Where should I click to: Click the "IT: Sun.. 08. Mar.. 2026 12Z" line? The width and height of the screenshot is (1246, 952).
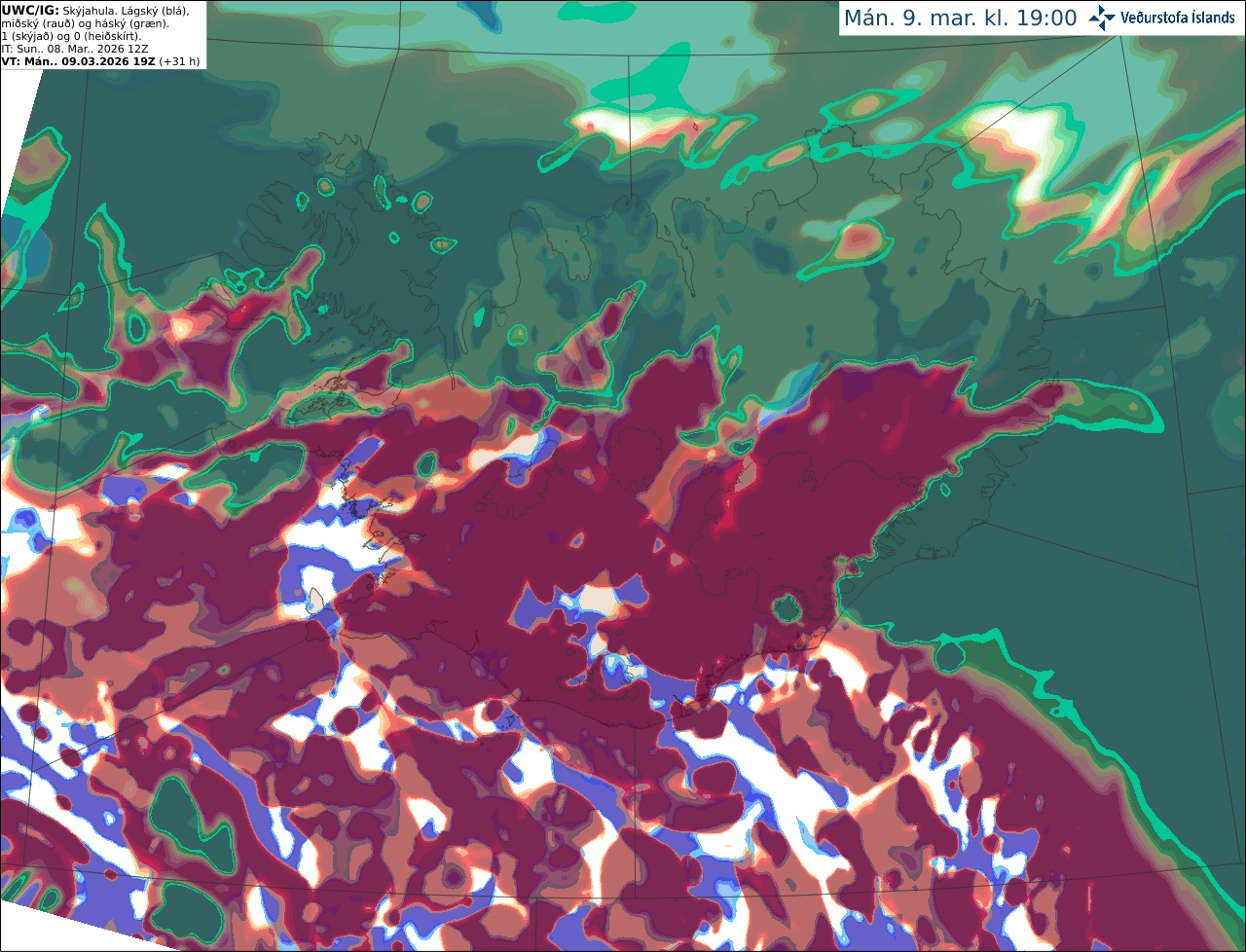click(75, 49)
